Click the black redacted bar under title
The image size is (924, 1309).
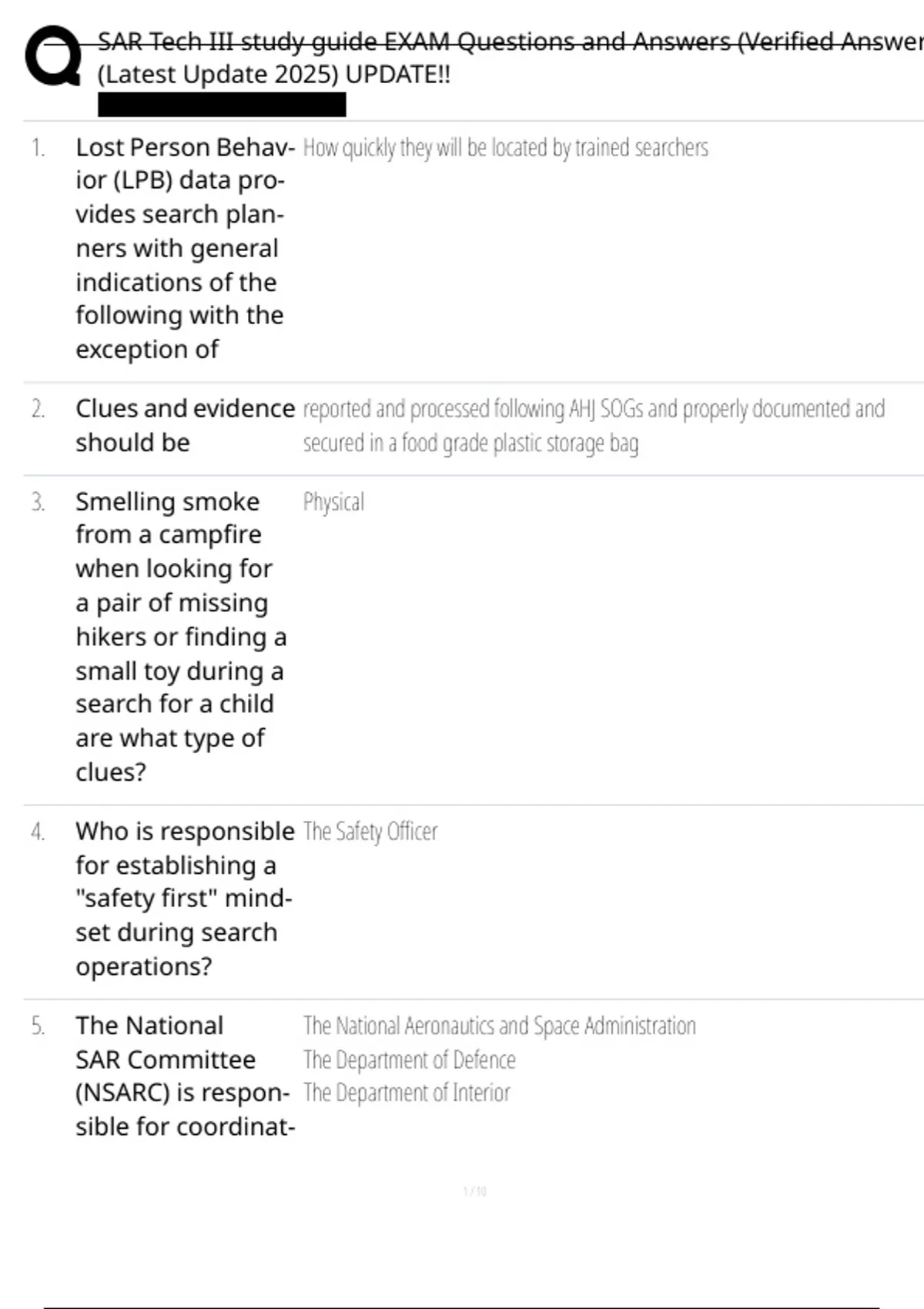coord(222,105)
